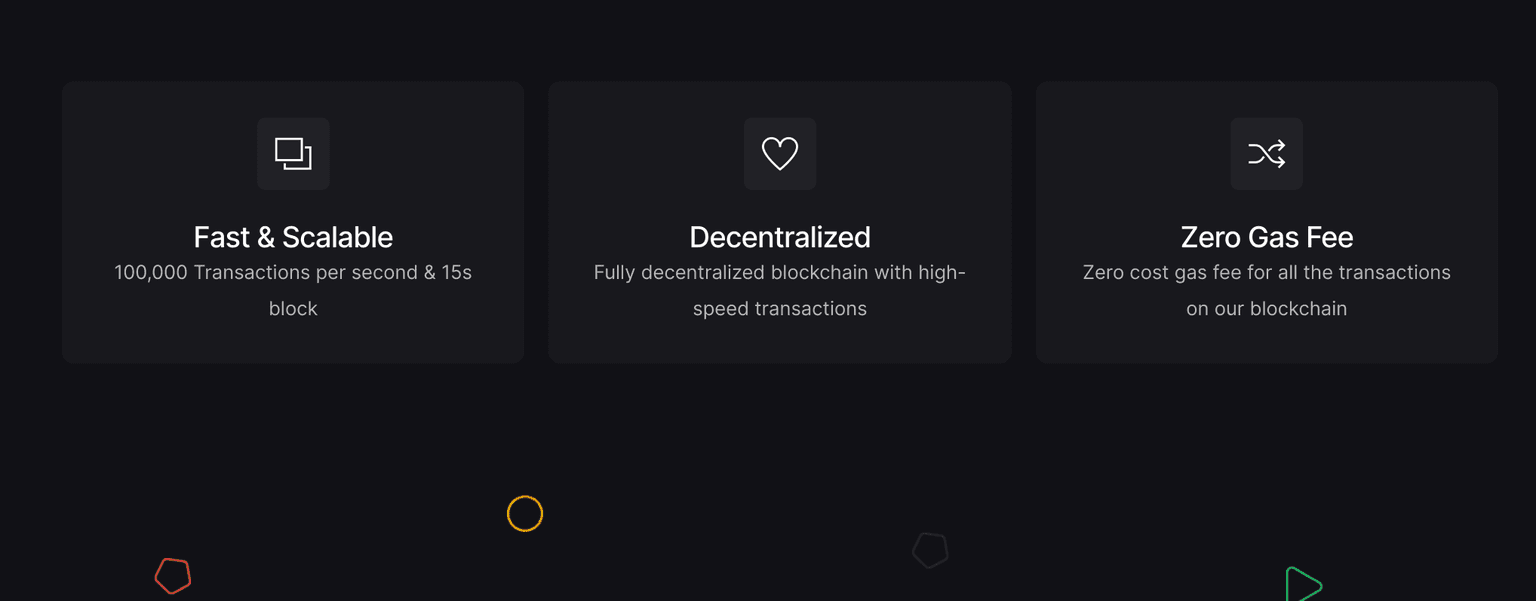Click the lone word 'block' in first card
The width and height of the screenshot is (1536, 601).
tap(293, 309)
